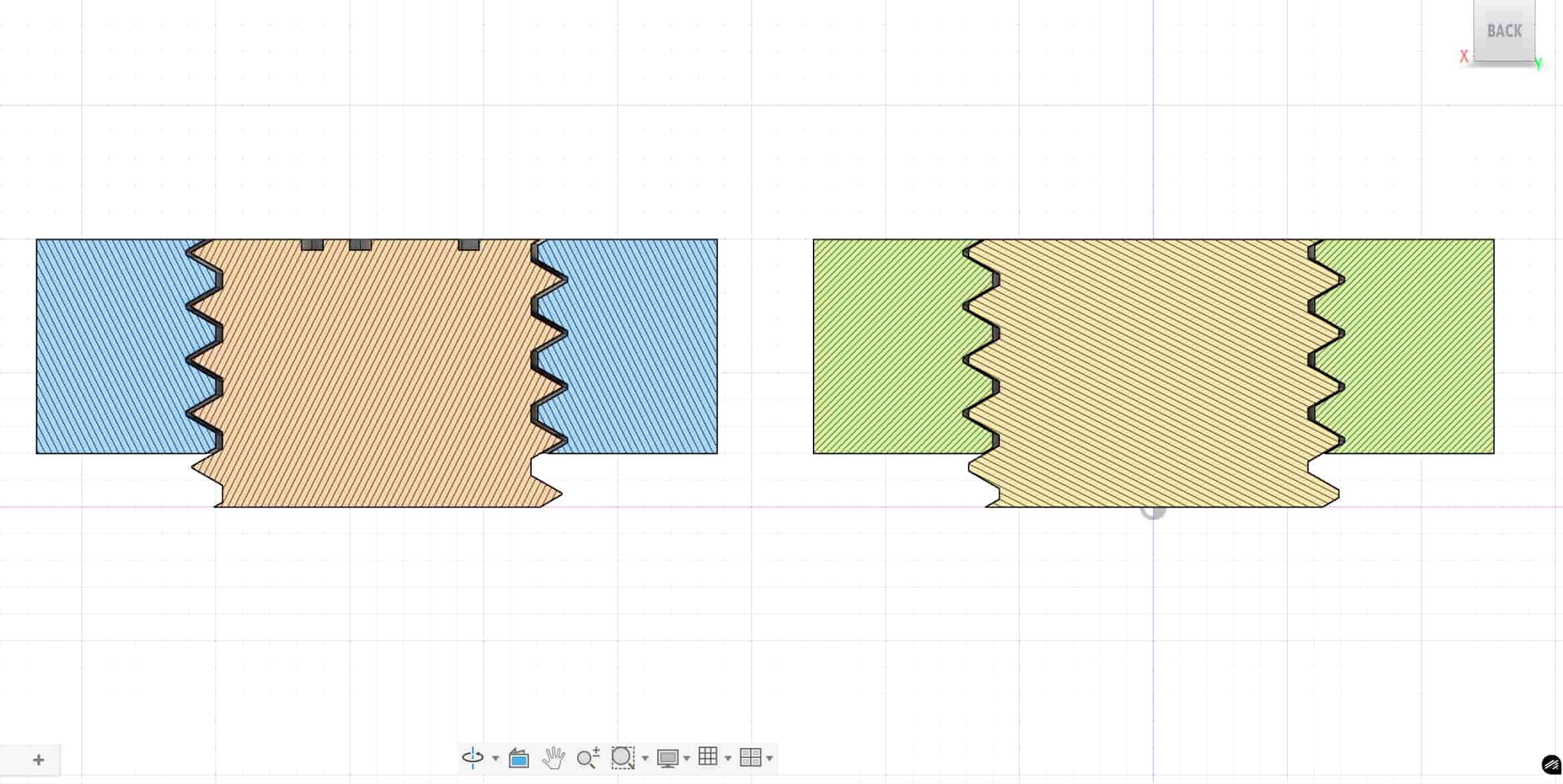Click the Look At icon
Image resolution: width=1563 pixels, height=784 pixels.
(519, 758)
